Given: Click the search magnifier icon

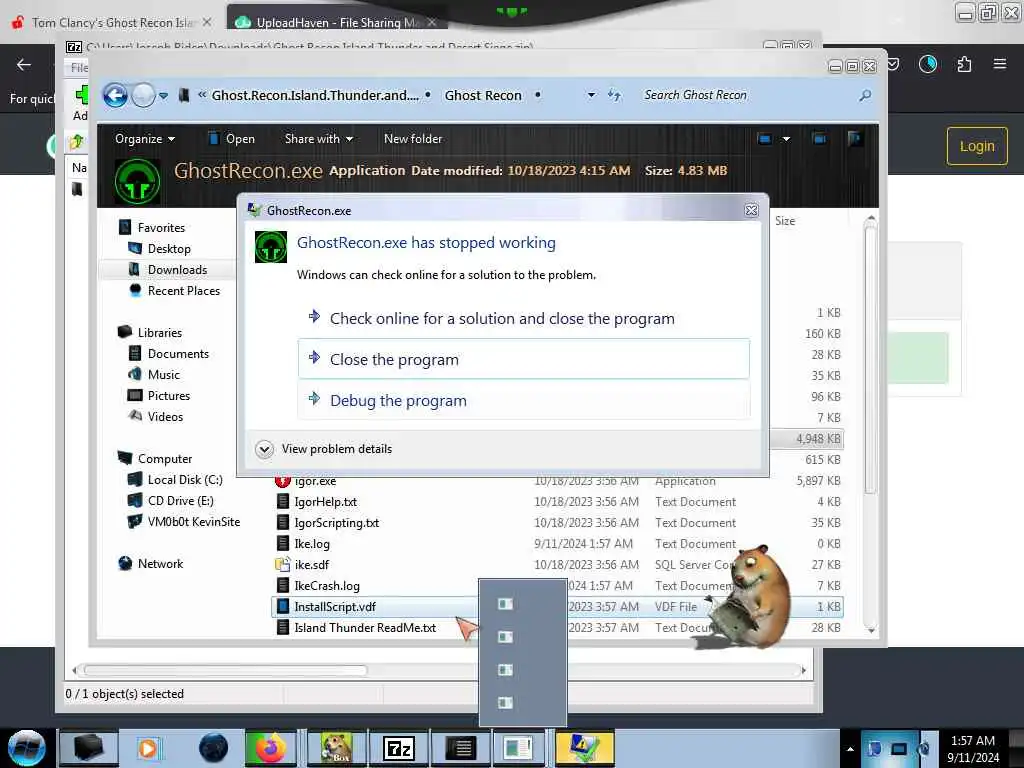Looking at the screenshot, I should click(865, 96).
